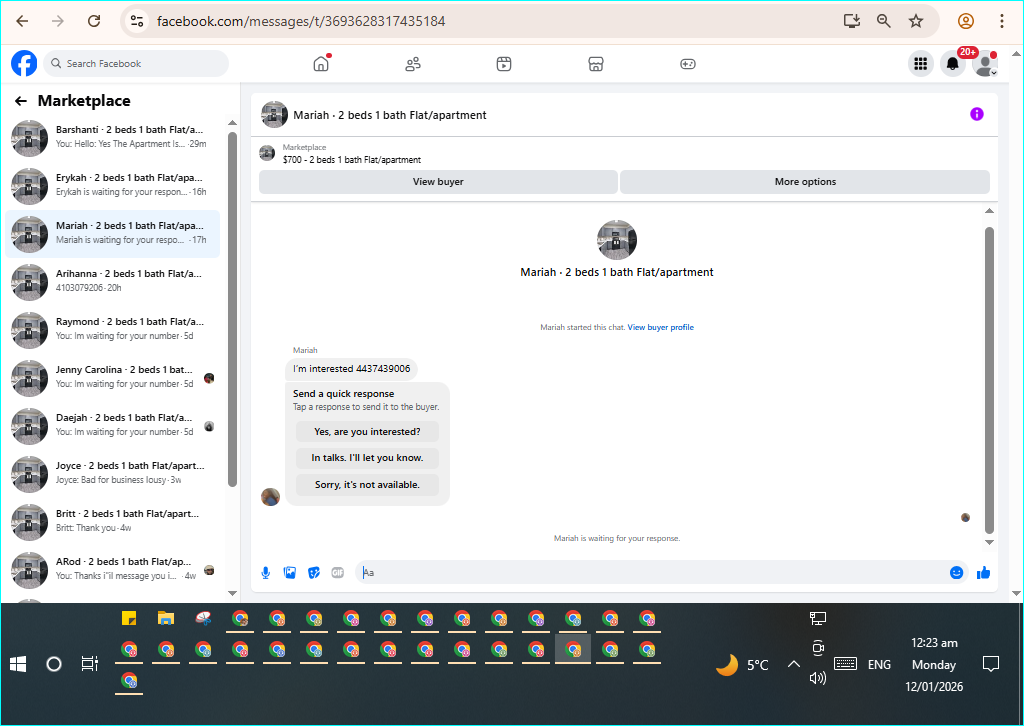The image size is (1024, 726).
Task: Click the ENG language indicator
Action: (879, 665)
